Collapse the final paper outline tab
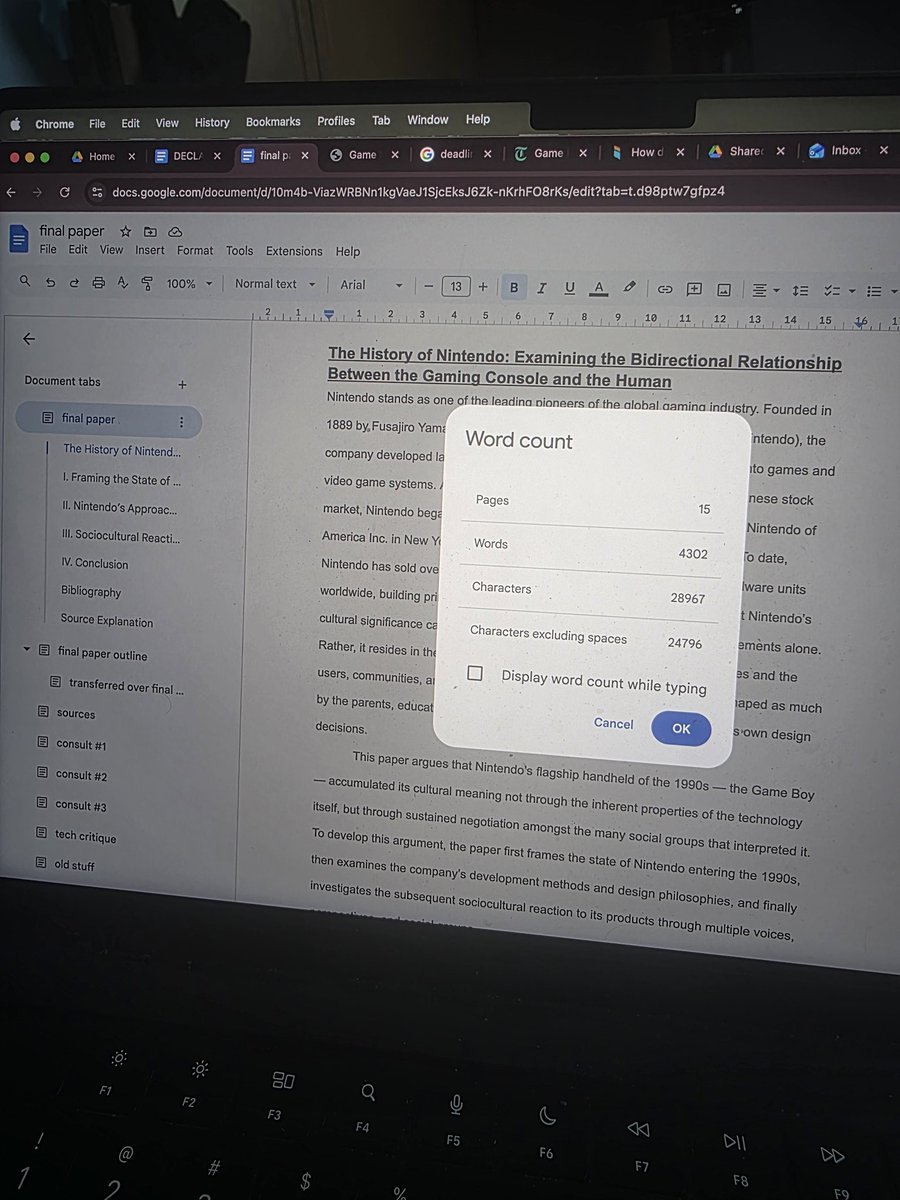 pos(27,650)
